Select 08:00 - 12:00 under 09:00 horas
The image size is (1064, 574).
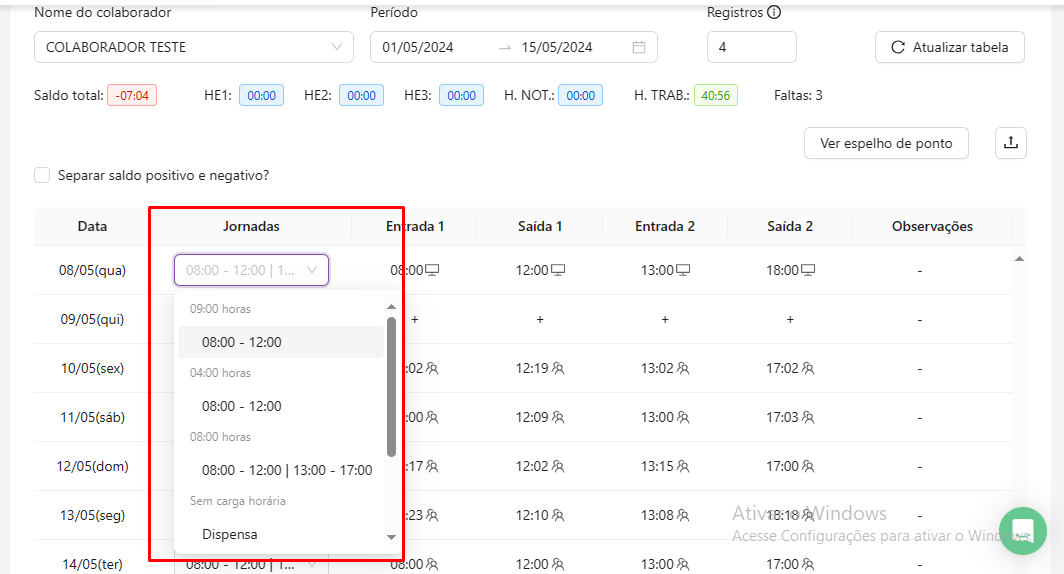click(x=242, y=342)
